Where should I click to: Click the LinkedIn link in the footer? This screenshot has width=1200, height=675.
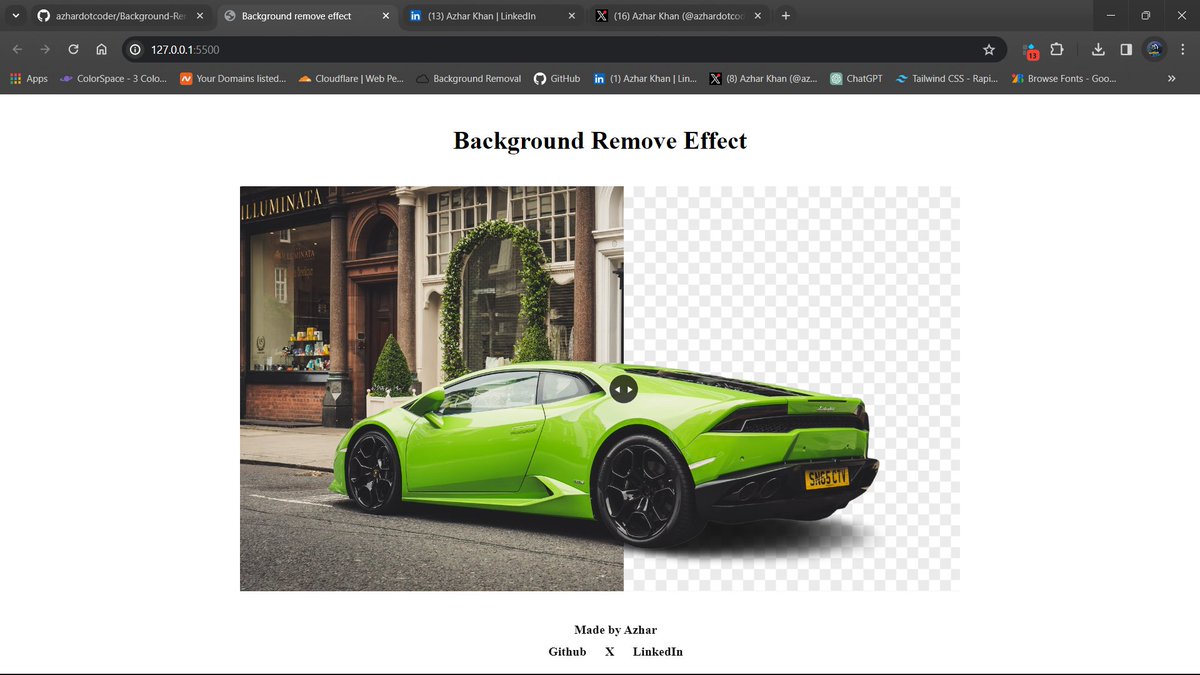[x=657, y=651]
